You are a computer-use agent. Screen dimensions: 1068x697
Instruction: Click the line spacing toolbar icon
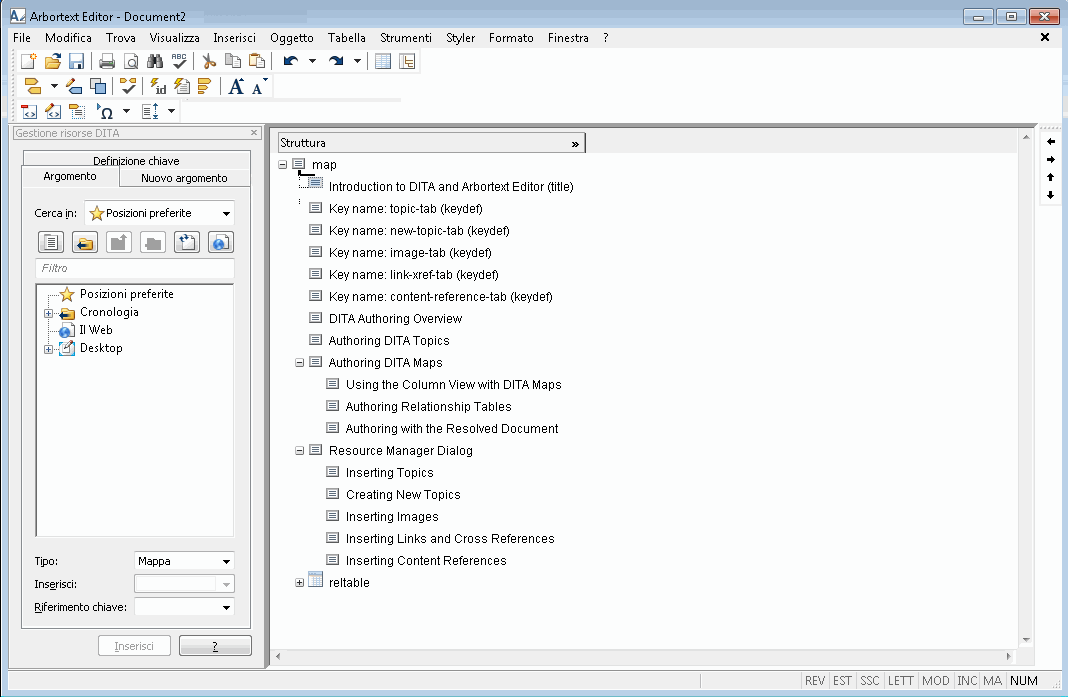pos(150,111)
